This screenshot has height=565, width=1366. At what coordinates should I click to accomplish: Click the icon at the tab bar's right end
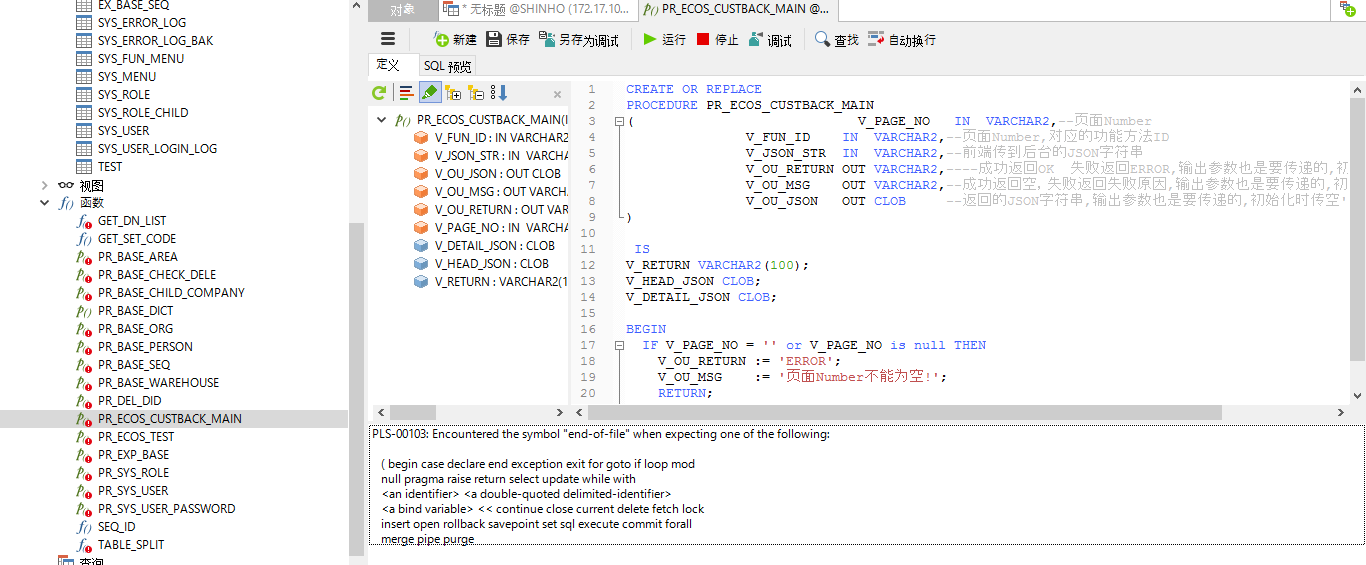1348,9
